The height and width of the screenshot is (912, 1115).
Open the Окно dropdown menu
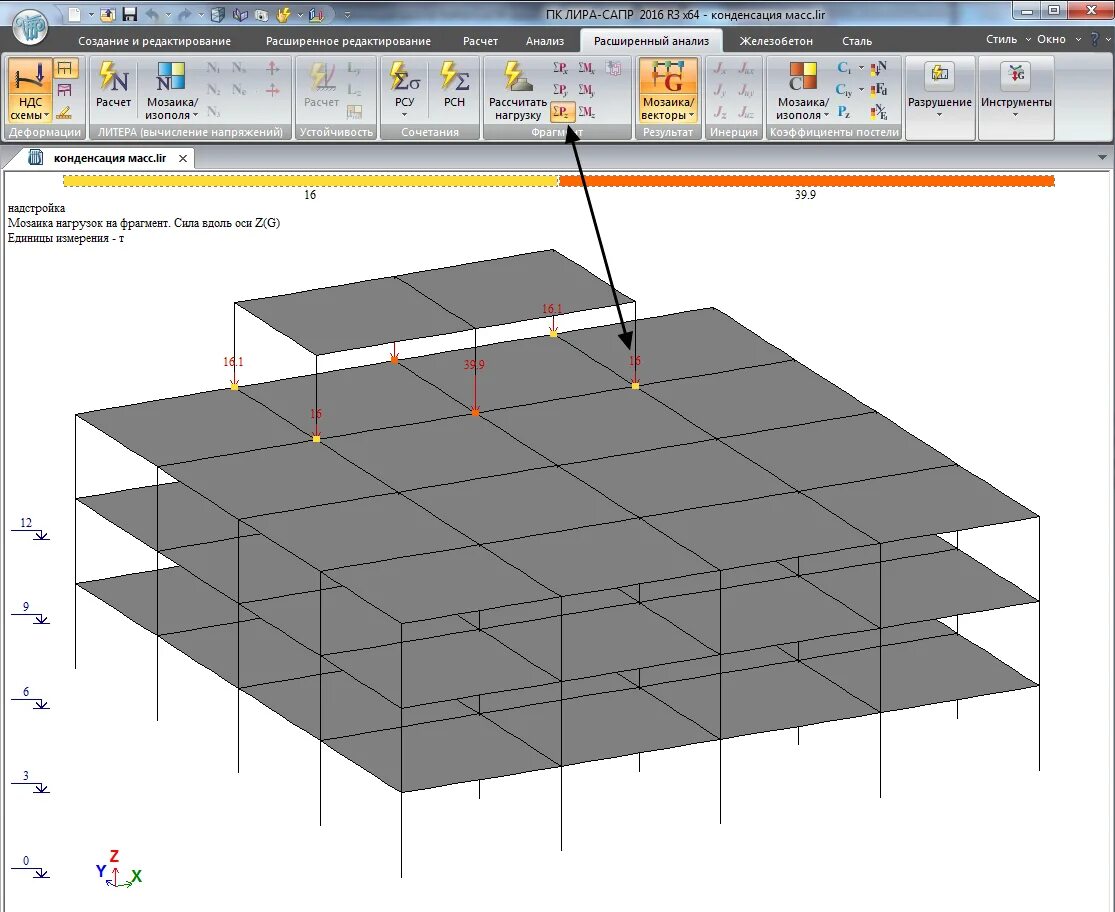click(1058, 40)
